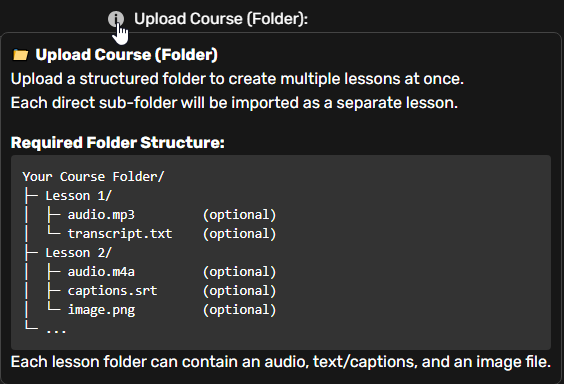Select the audio.mp3 file entry
This screenshot has height=384, width=564.
[x=101, y=215]
